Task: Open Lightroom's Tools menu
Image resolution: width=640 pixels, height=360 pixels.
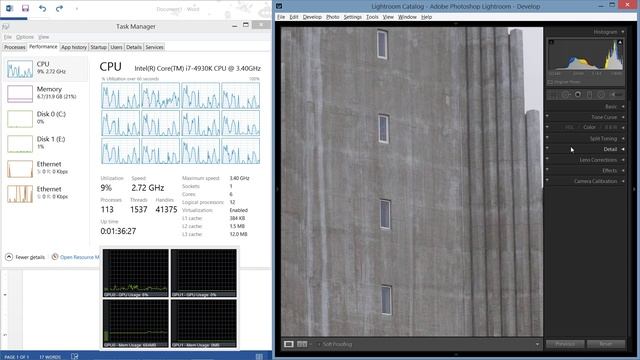Action: pyautogui.click(x=372, y=17)
